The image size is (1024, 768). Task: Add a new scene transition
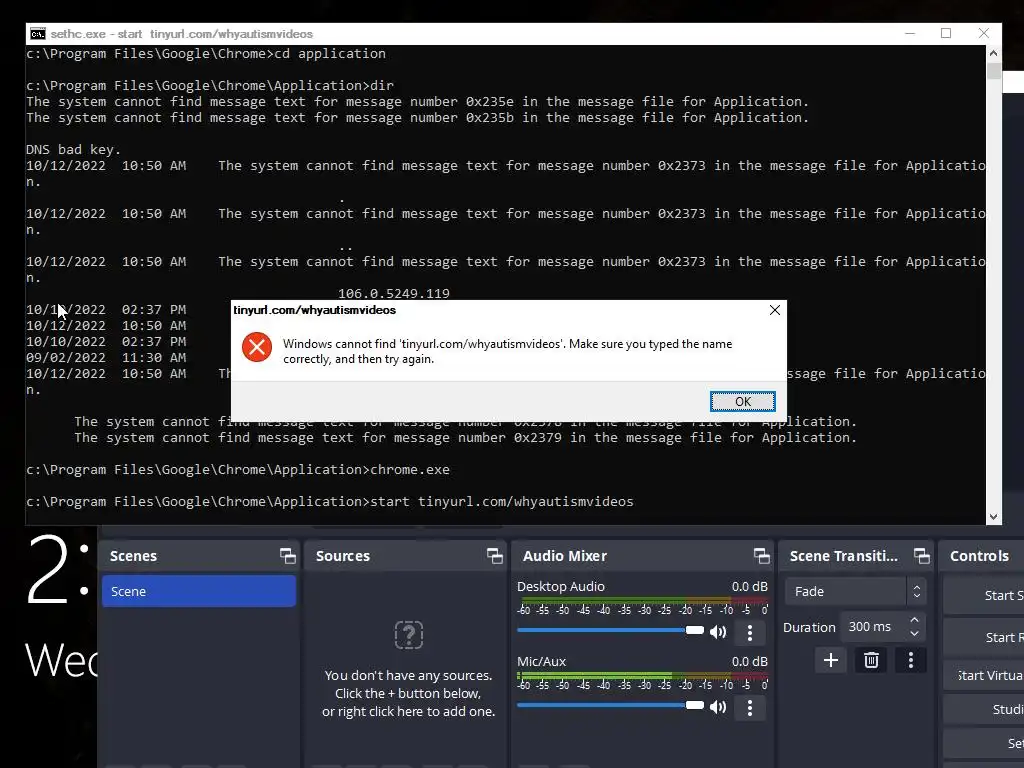[x=831, y=660]
